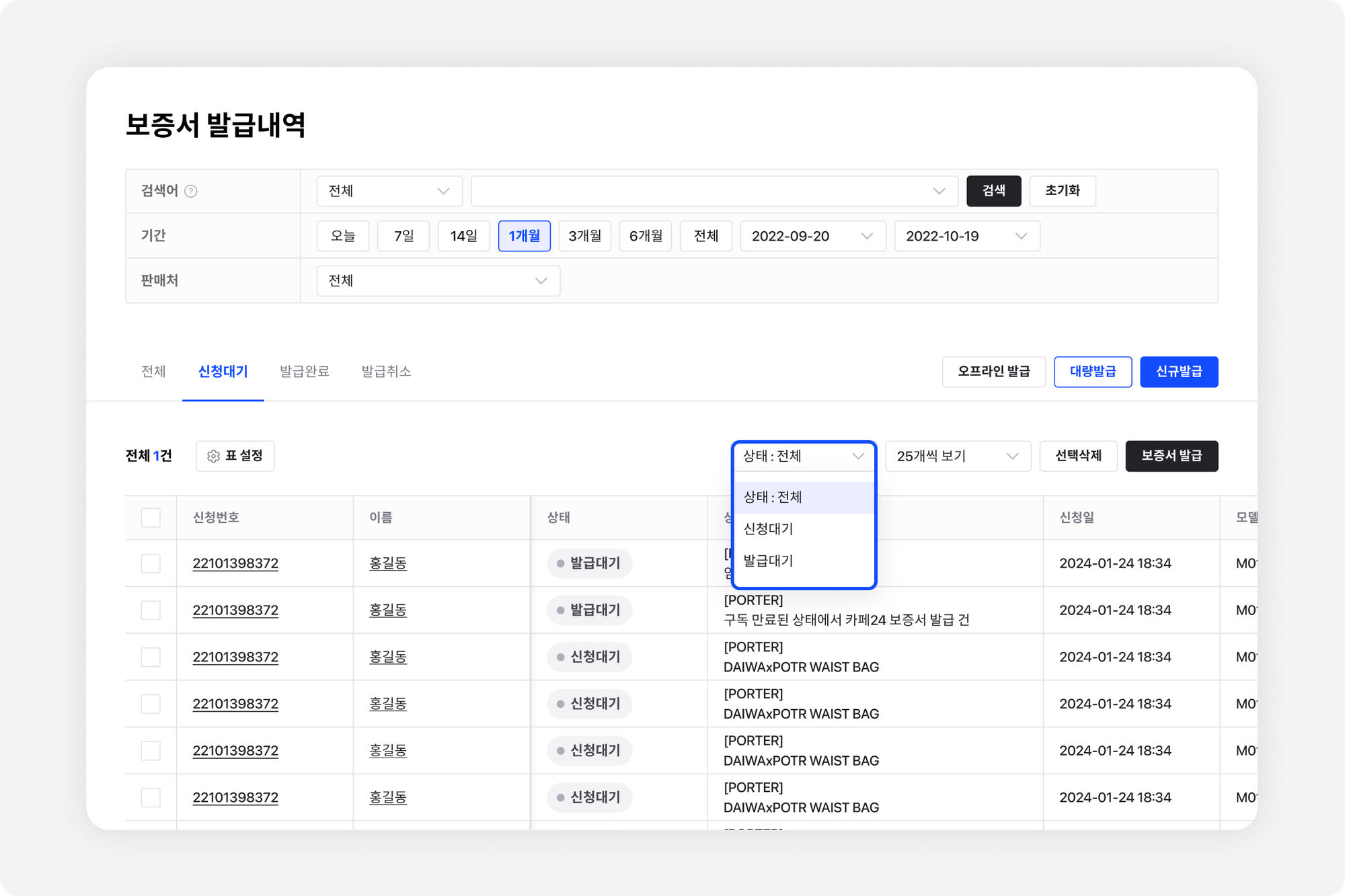This screenshot has height=896, width=1345.
Task: Click chevron of 25개씩 보기 selector
Action: (x=1011, y=456)
